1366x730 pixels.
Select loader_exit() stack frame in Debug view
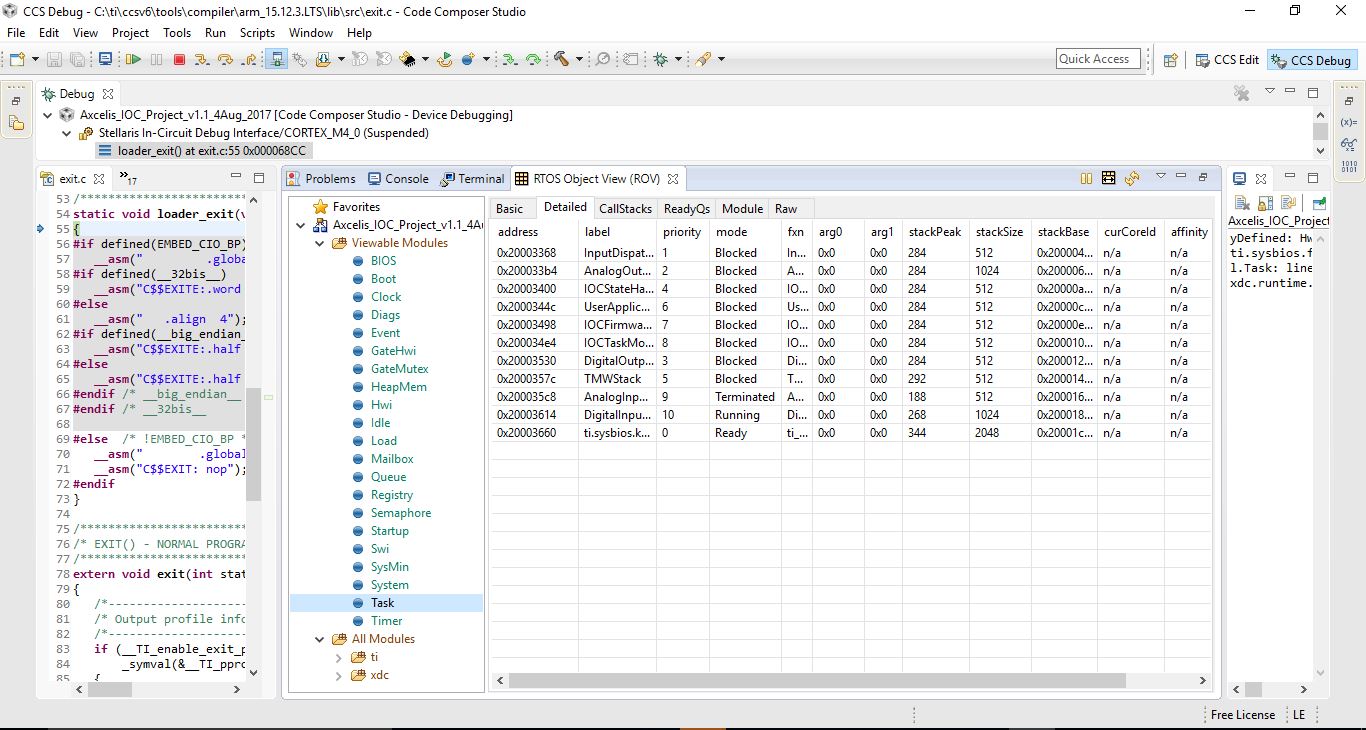[203, 151]
